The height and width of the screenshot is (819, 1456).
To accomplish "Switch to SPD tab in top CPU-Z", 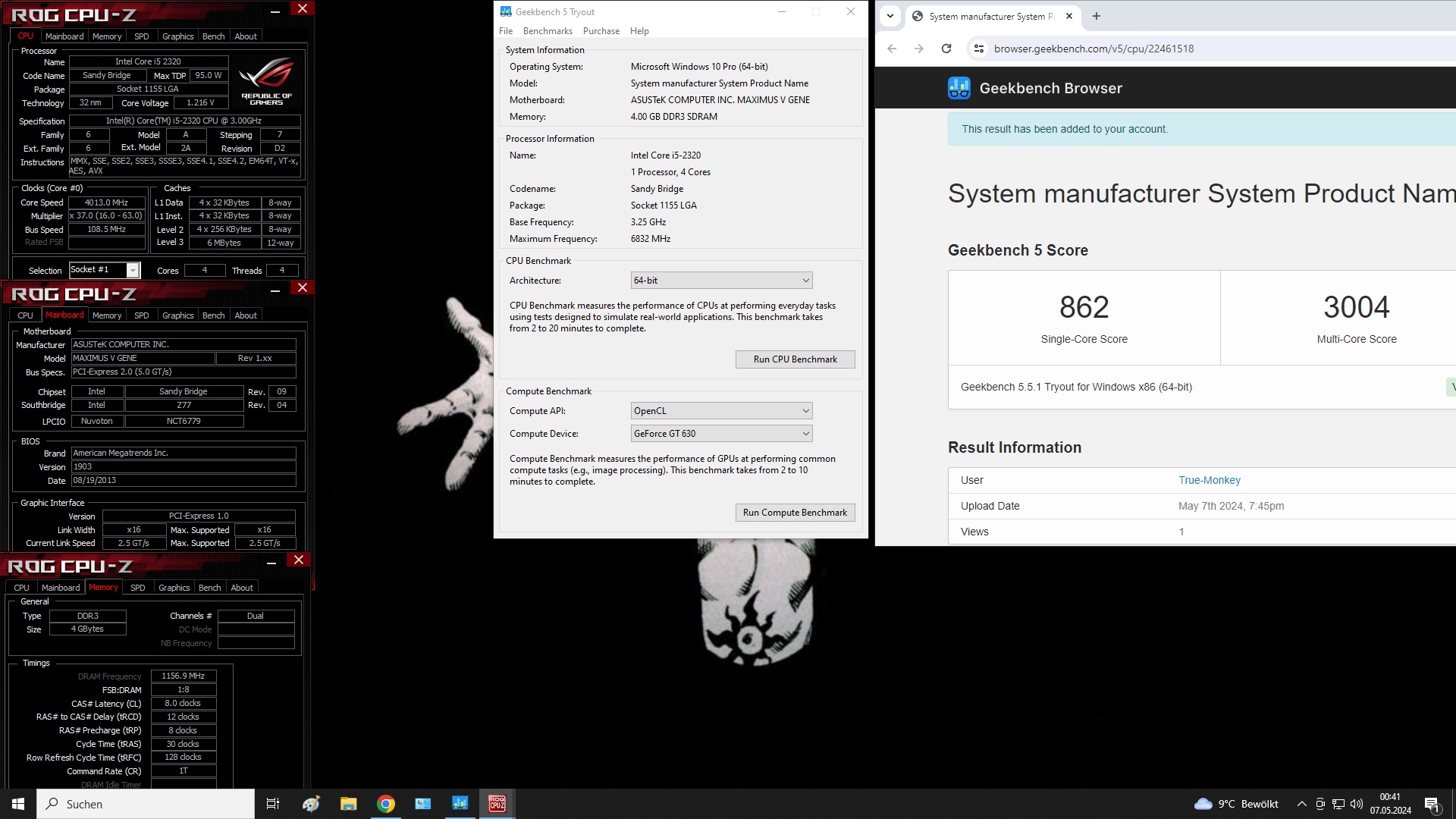I will pos(142,36).
